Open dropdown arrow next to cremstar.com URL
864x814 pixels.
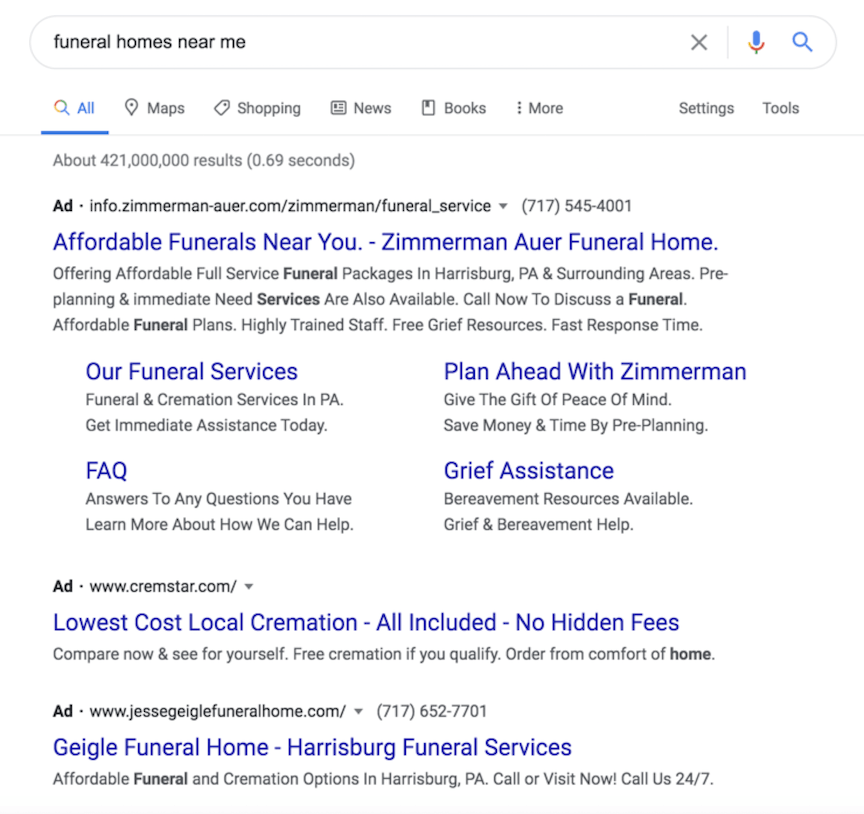(249, 586)
